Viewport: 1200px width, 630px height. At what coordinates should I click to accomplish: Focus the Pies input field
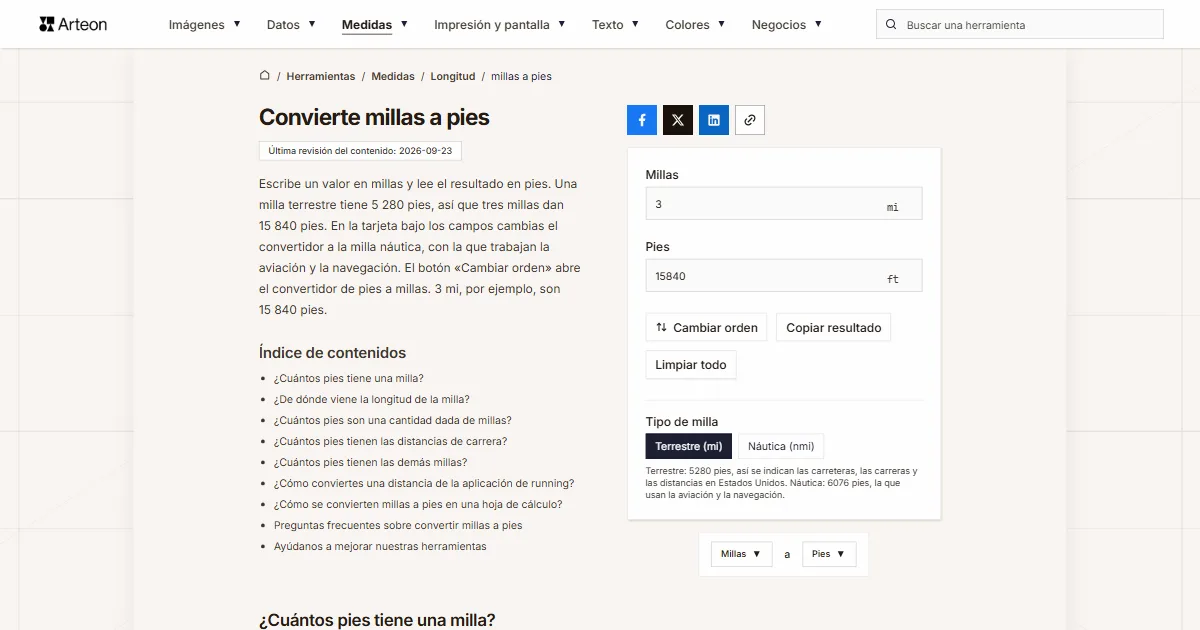pyautogui.click(x=784, y=275)
